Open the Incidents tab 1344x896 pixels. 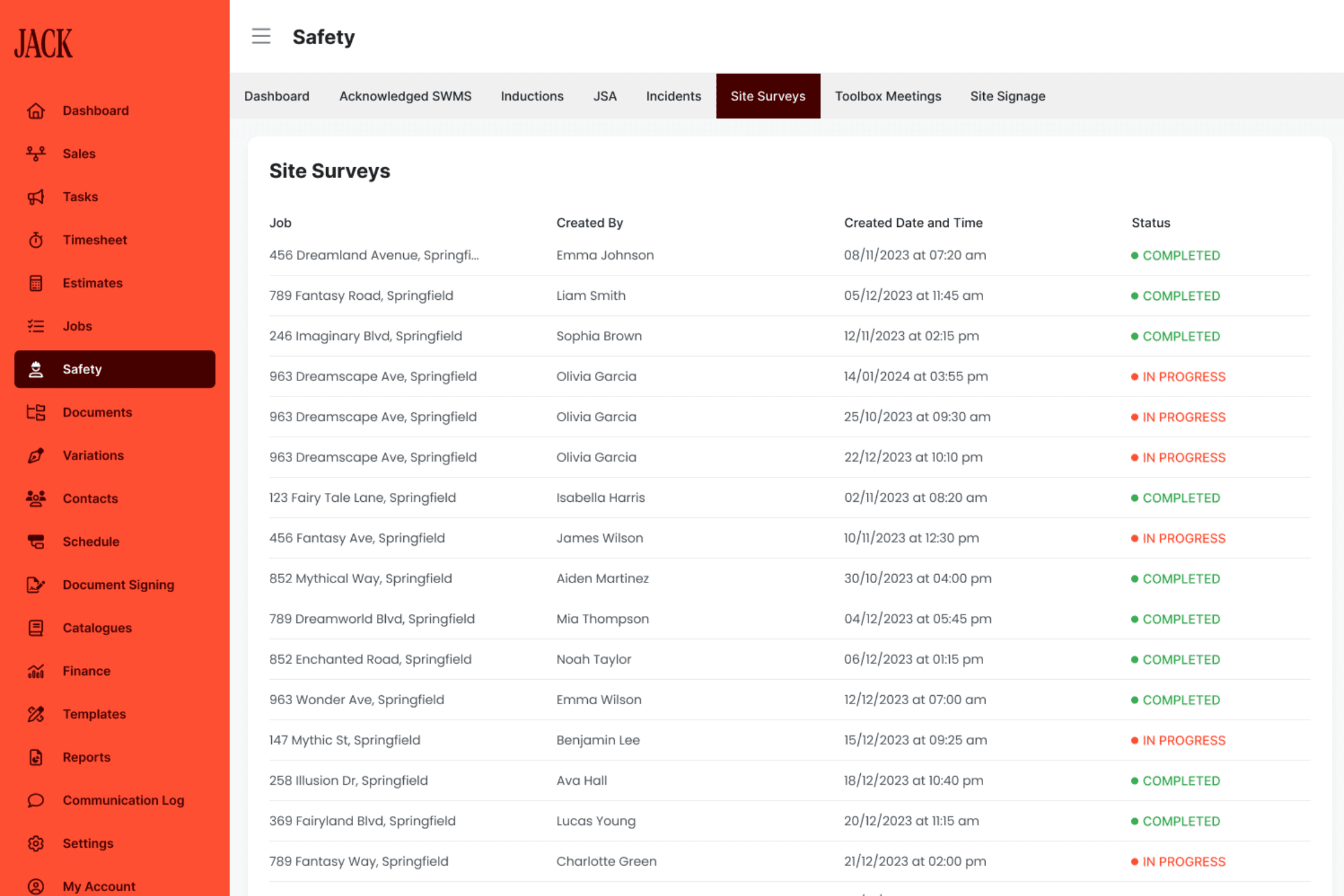tap(673, 96)
